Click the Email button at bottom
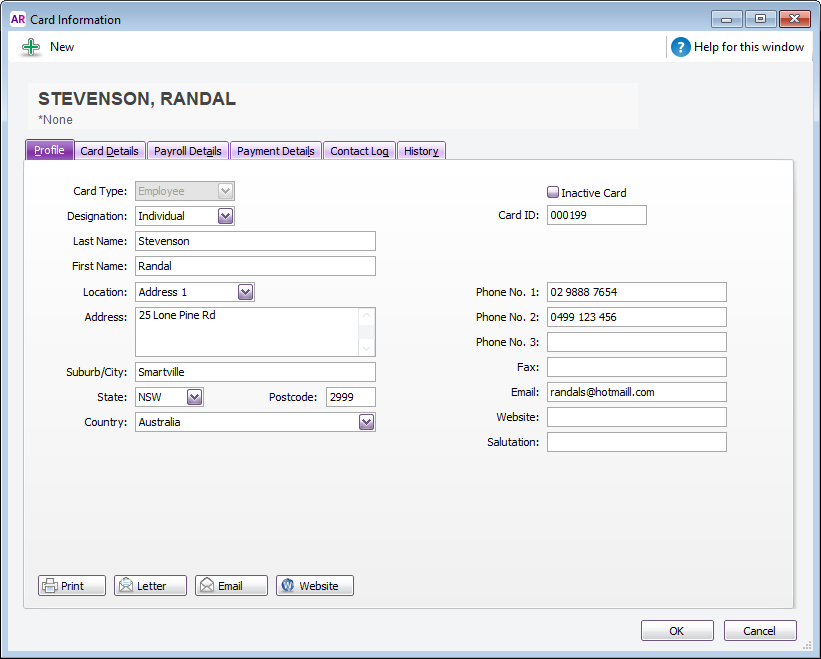This screenshot has height=659, width=821. click(x=231, y=586)
